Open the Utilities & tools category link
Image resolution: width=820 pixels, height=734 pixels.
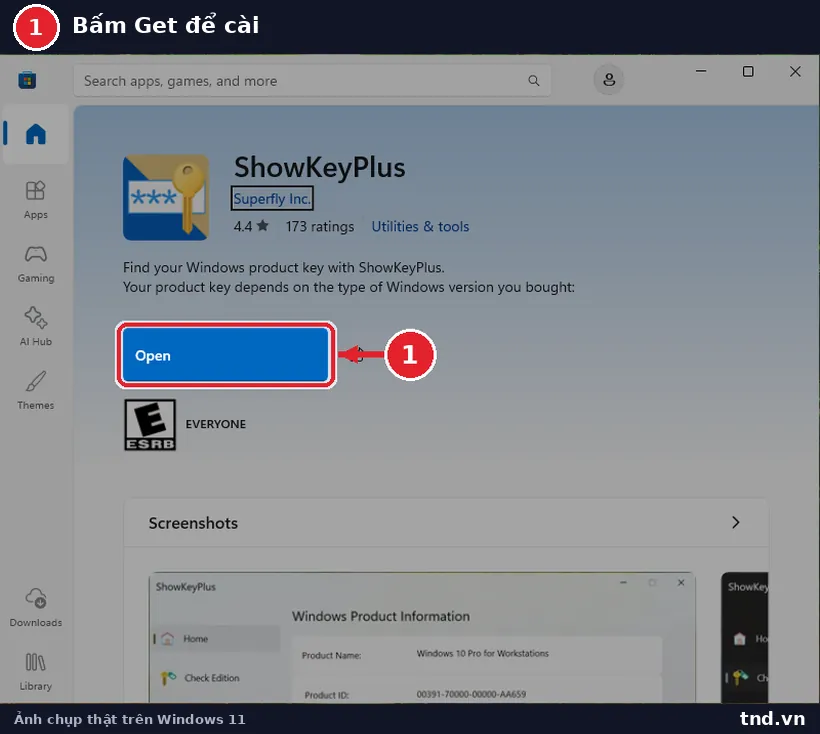[420, 226]
